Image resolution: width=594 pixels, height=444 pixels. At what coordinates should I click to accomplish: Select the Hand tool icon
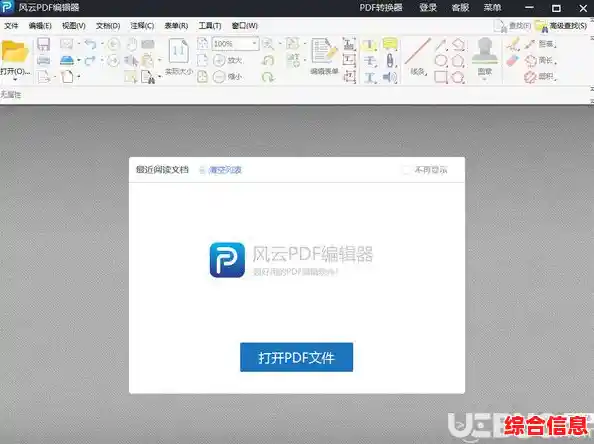(x=131, y=44)
